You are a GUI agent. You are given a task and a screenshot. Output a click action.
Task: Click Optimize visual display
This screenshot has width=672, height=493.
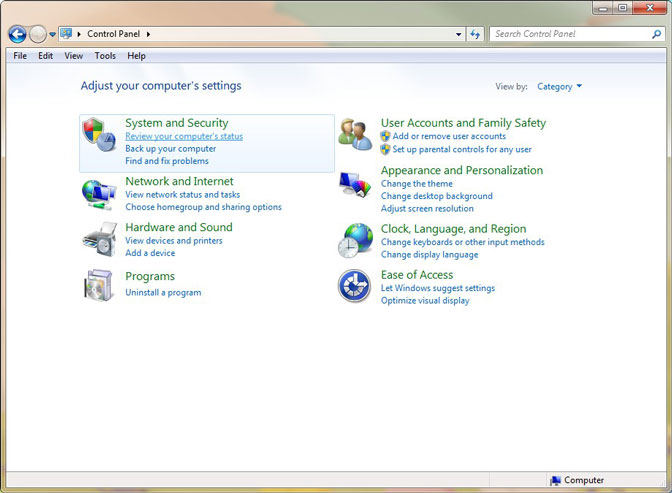[425, 301]
